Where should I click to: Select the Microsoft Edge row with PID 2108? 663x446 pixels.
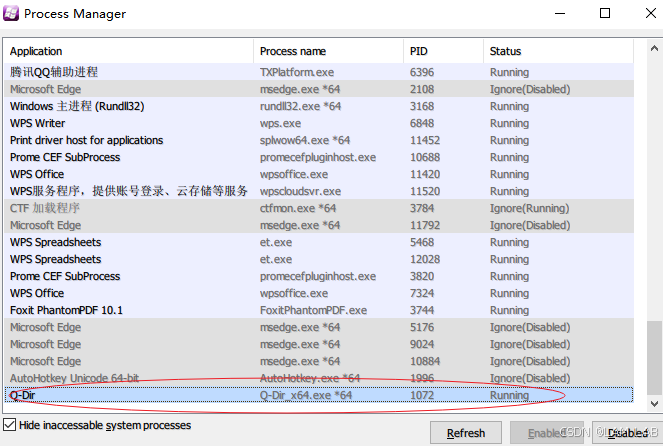(319, 89)
